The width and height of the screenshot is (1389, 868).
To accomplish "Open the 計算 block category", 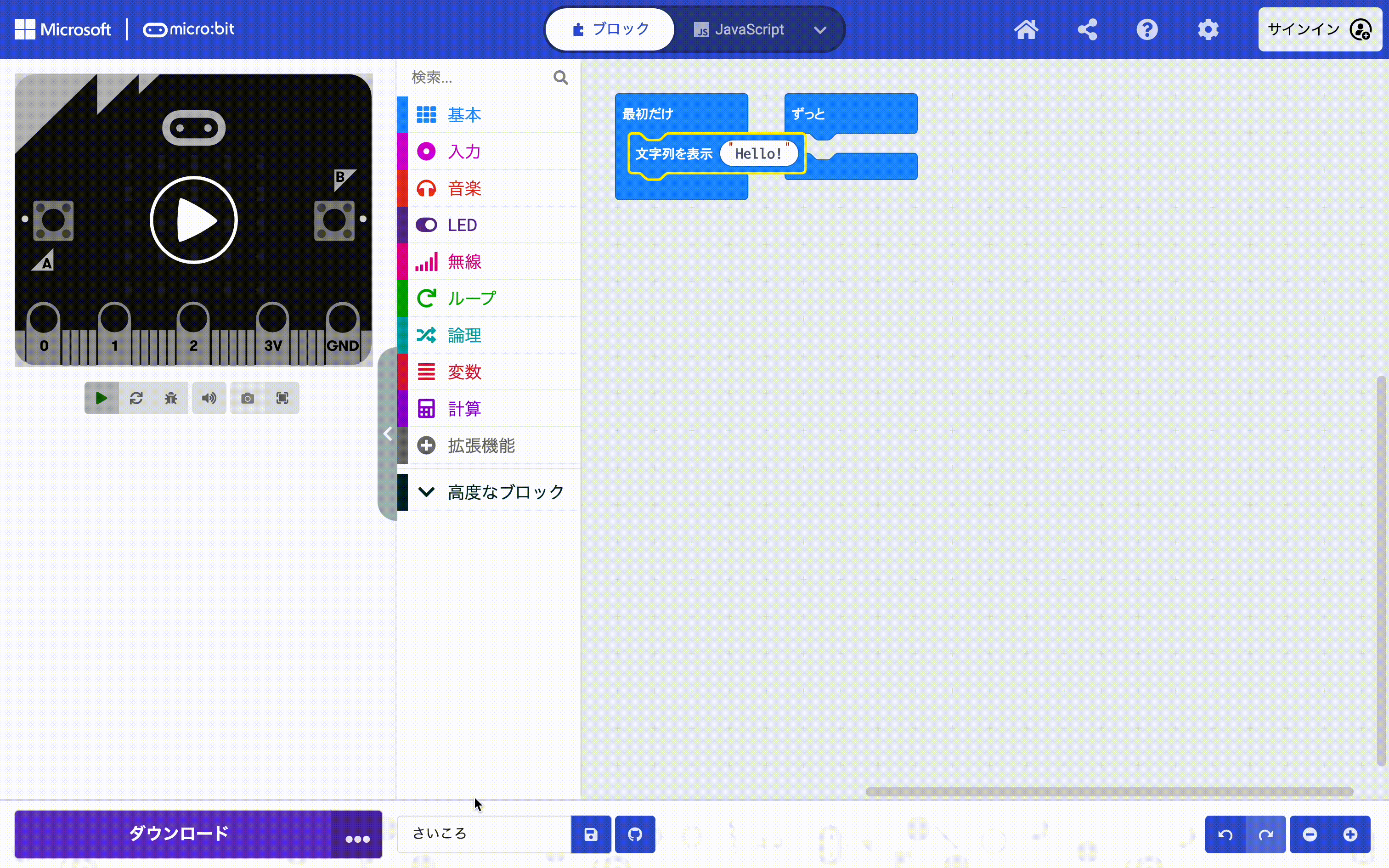I will pos(489,409).
